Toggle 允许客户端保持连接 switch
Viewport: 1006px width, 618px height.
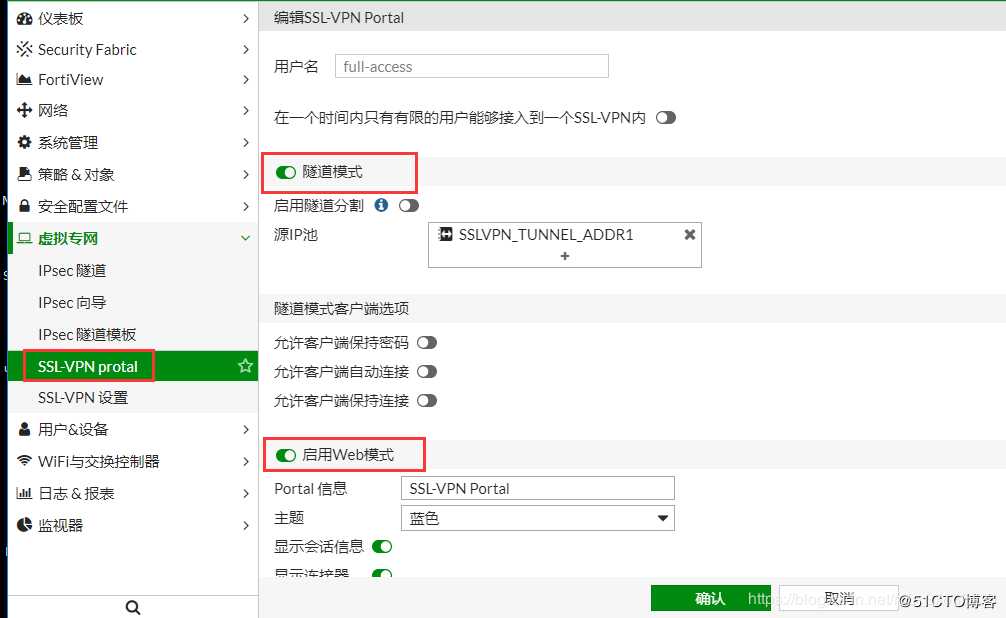427,400
